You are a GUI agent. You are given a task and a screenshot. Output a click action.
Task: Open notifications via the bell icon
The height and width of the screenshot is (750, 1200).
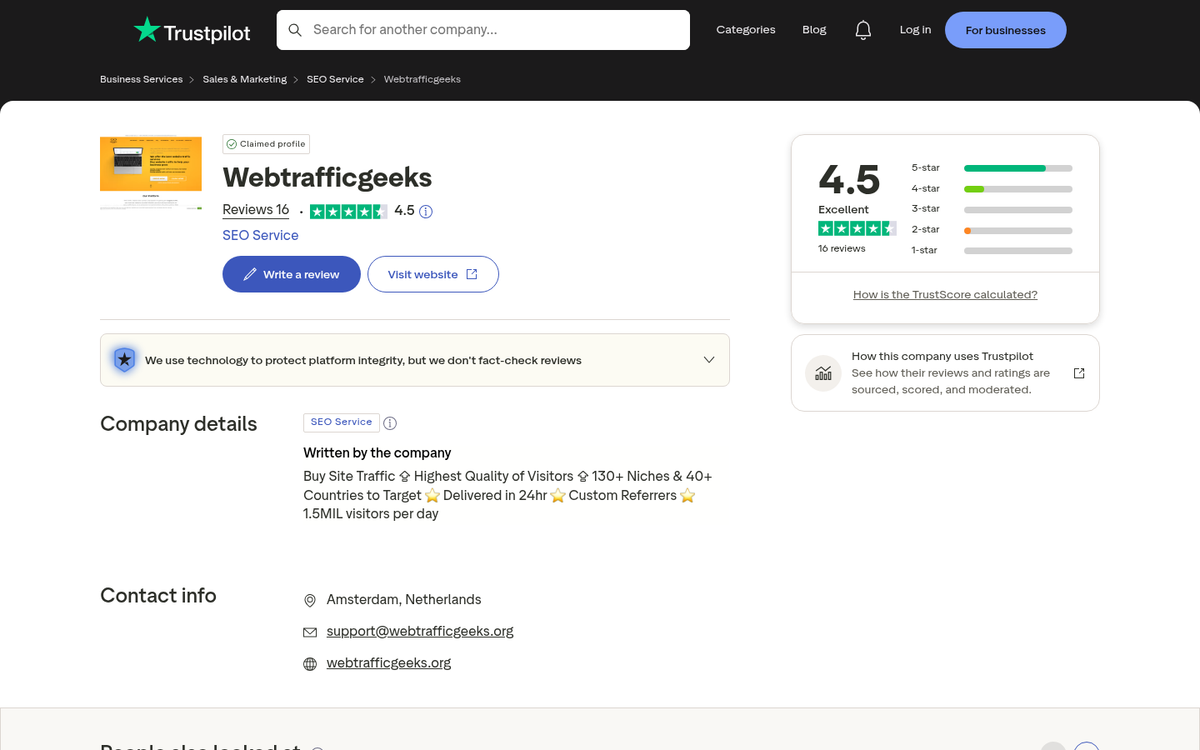(x=863, y=29)
